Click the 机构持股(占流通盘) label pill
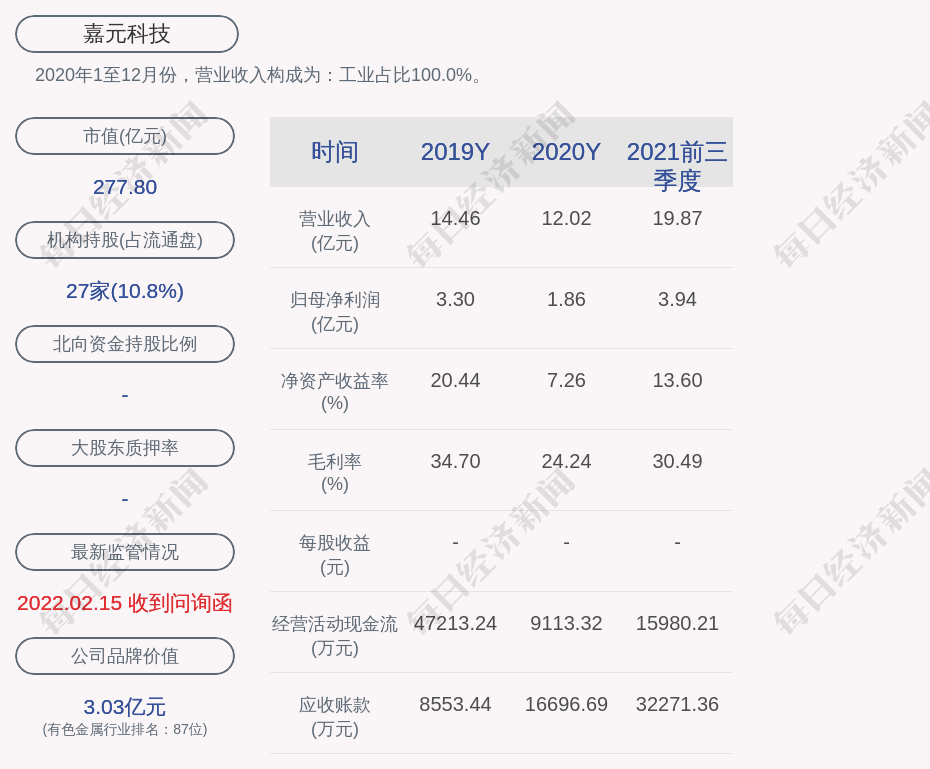The width and height of the screenshot is (930, 769). (125, 240)
